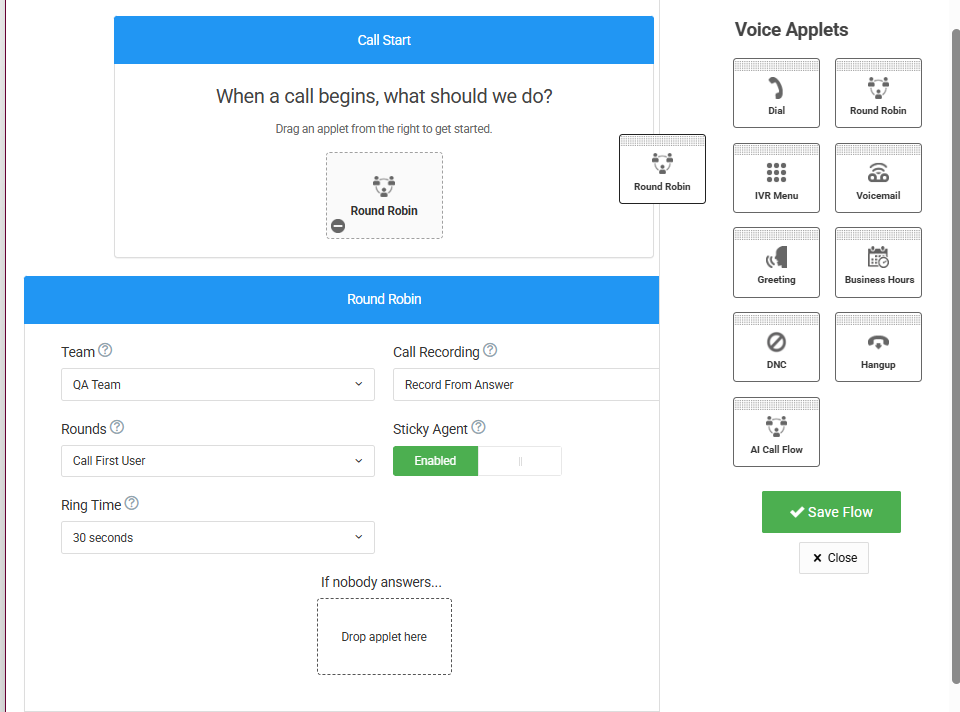
Task: Toggle Sticky Agent Enabled switch
Action: pyautogui.click(x=435, y=461)
